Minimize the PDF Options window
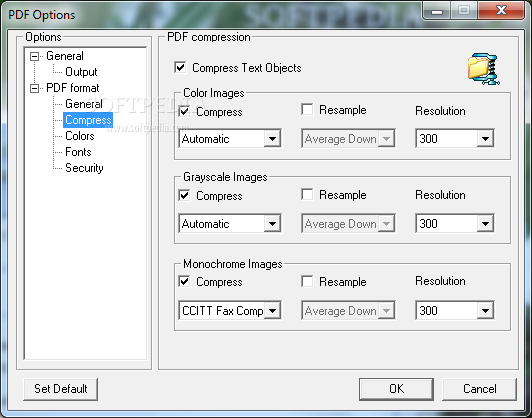This screenshot has height=418, width=532. click(x=437, y=11)
